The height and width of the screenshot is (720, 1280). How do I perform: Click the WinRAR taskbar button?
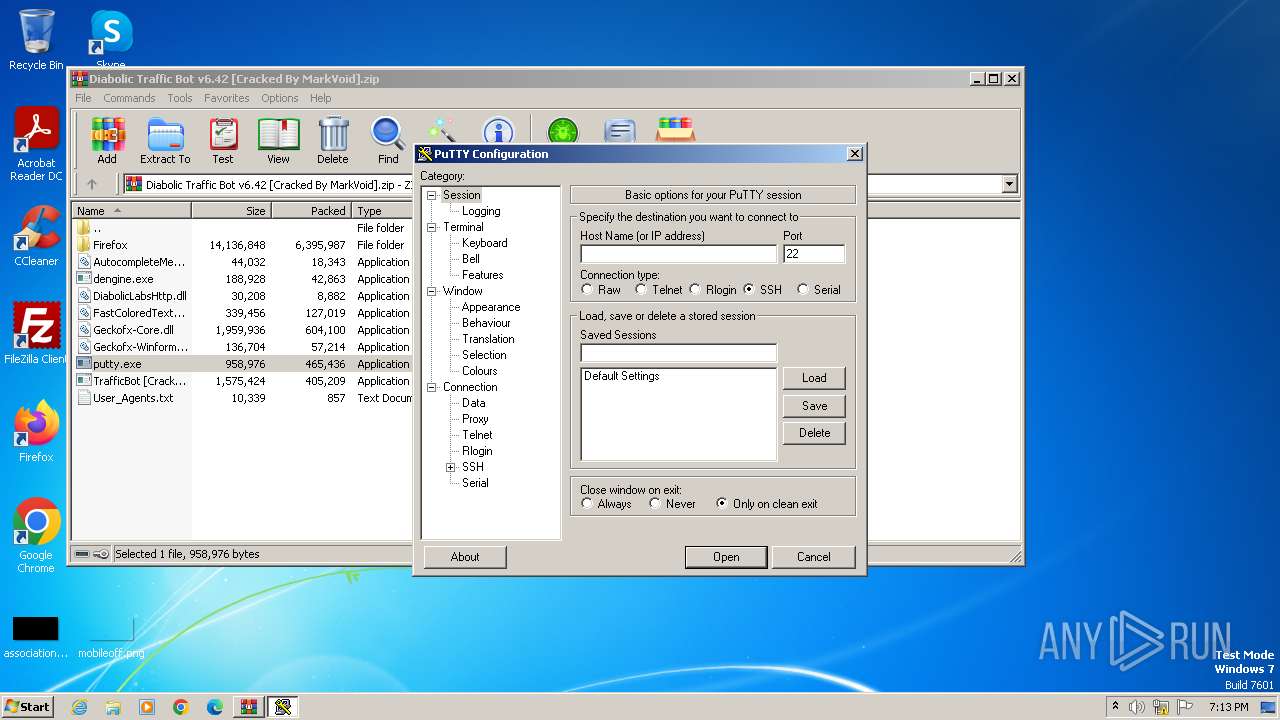[249, 707]
